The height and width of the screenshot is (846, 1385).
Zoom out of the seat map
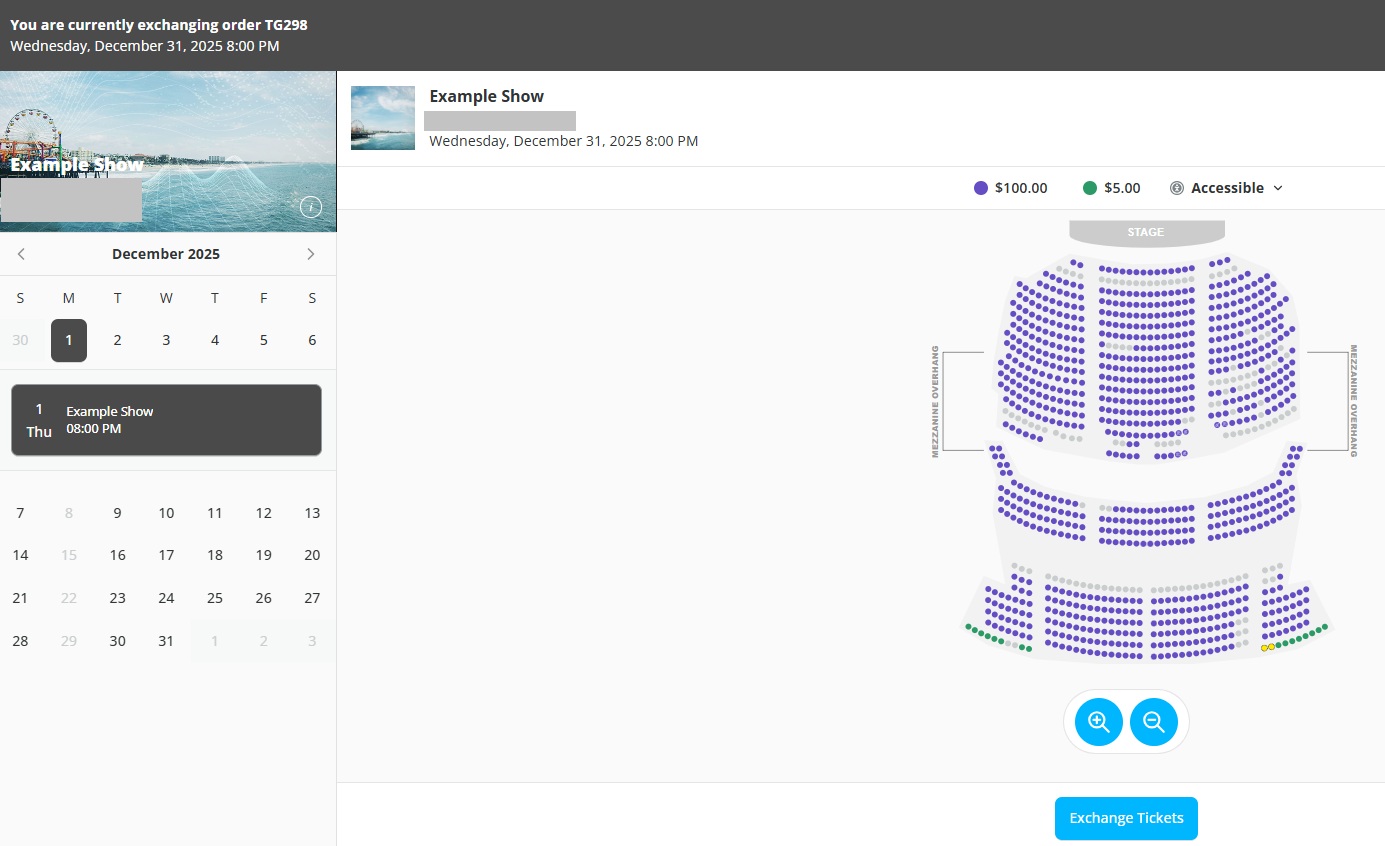click(1154, 722)
